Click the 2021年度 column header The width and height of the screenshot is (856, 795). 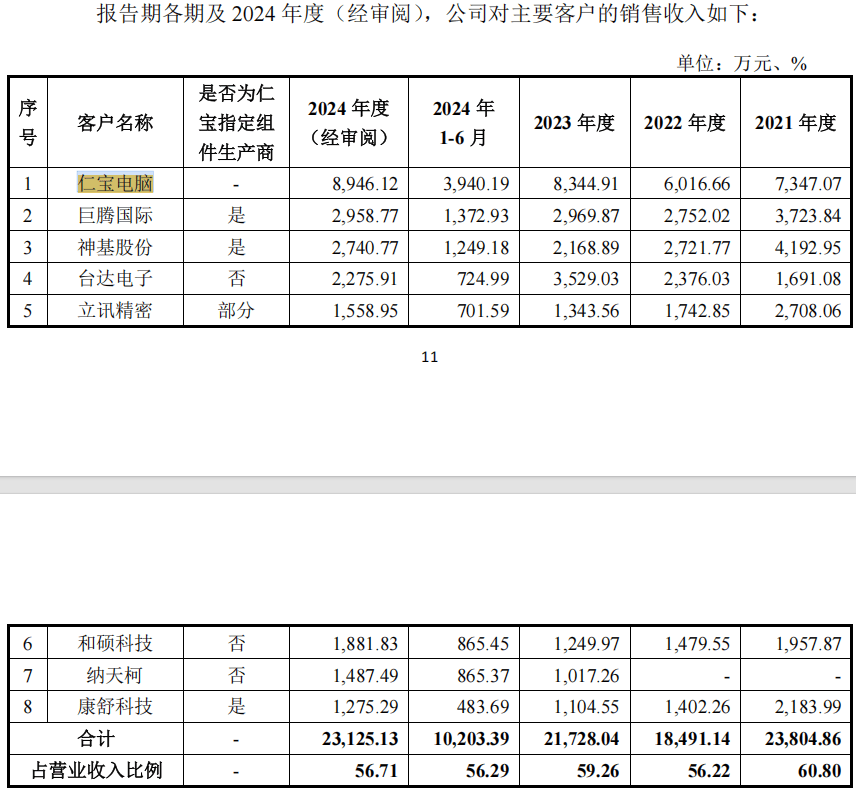[795, 123]
